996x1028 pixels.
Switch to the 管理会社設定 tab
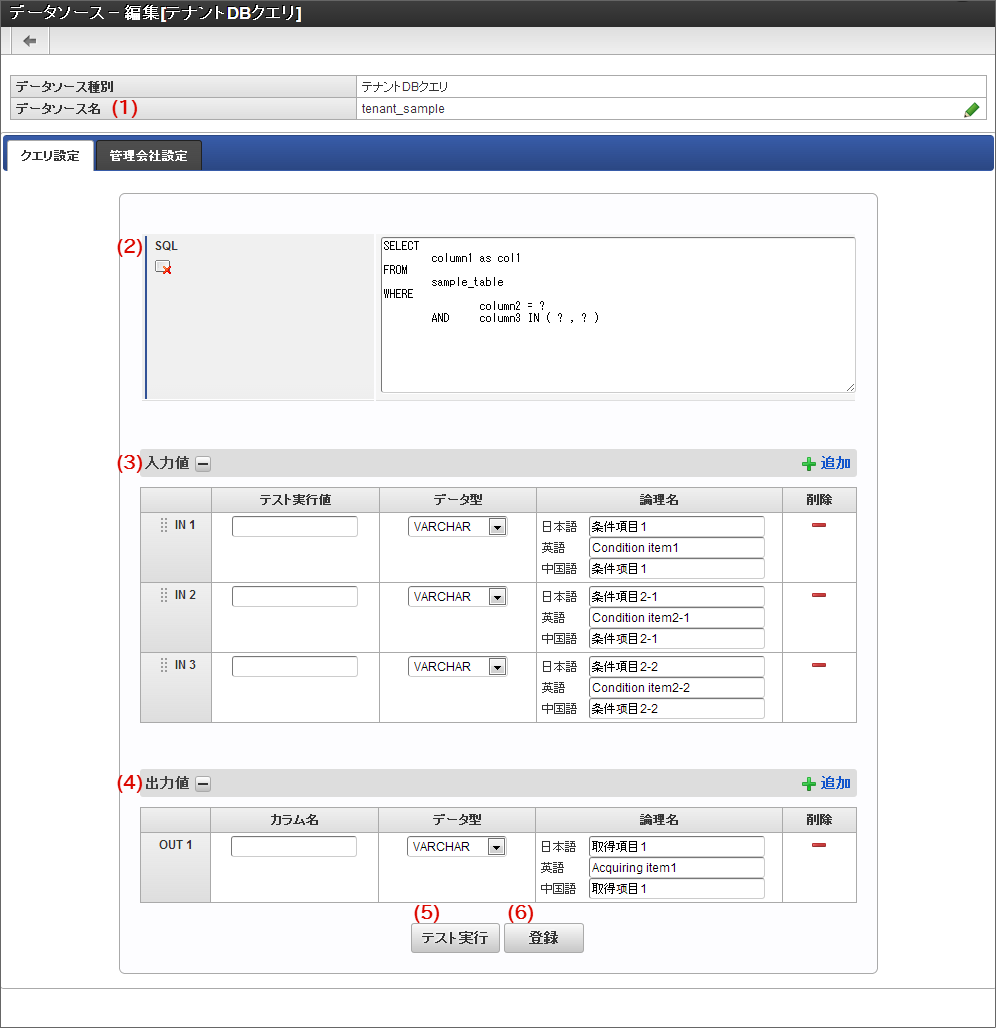pos(148,156)
